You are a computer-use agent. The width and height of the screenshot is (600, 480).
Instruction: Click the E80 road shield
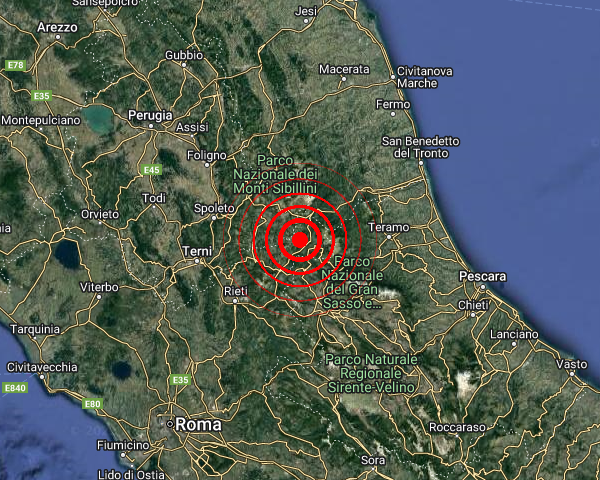pyautogui.click(x=92, y=403)
